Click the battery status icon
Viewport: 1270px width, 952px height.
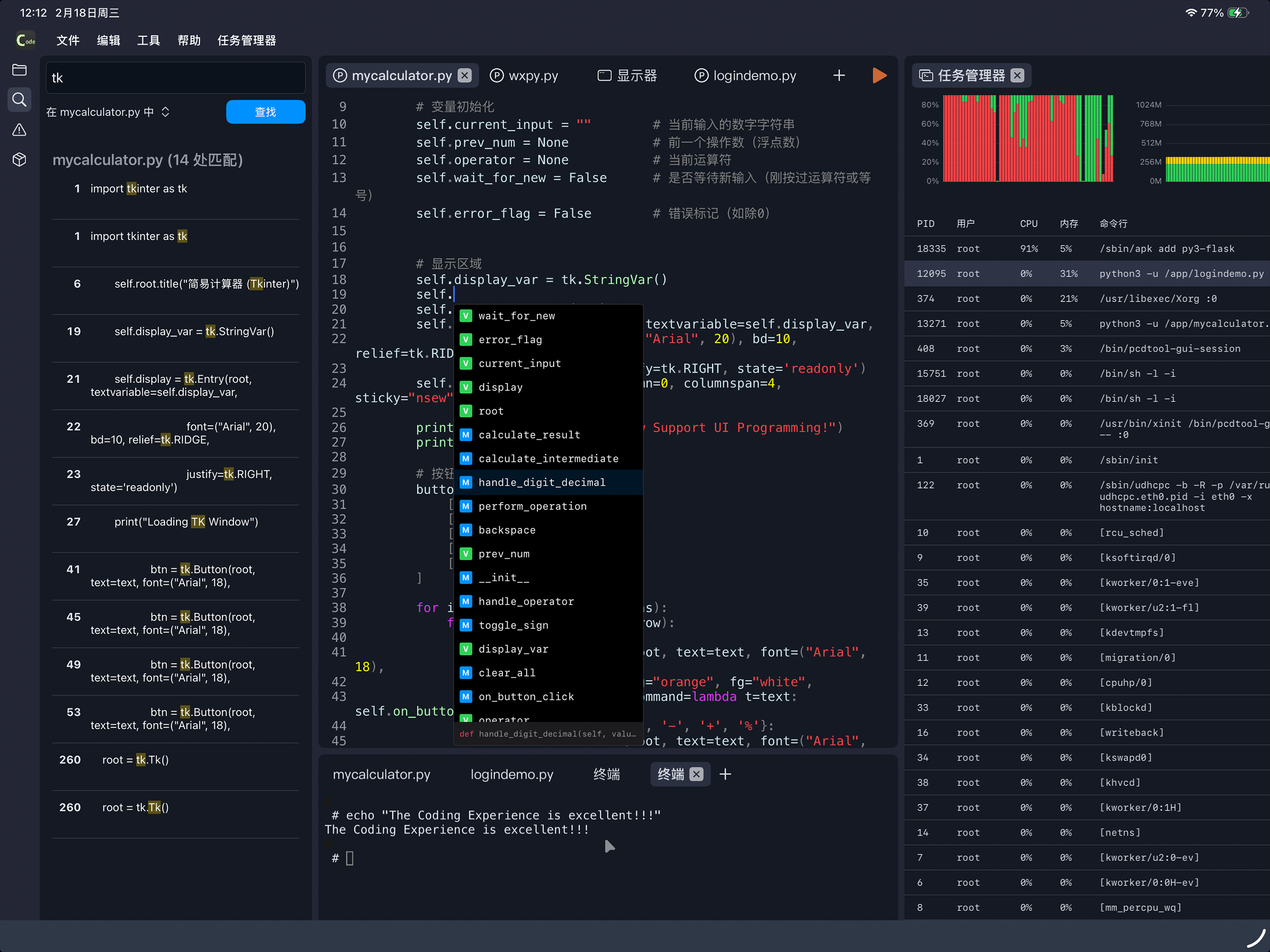(1238, 13)
